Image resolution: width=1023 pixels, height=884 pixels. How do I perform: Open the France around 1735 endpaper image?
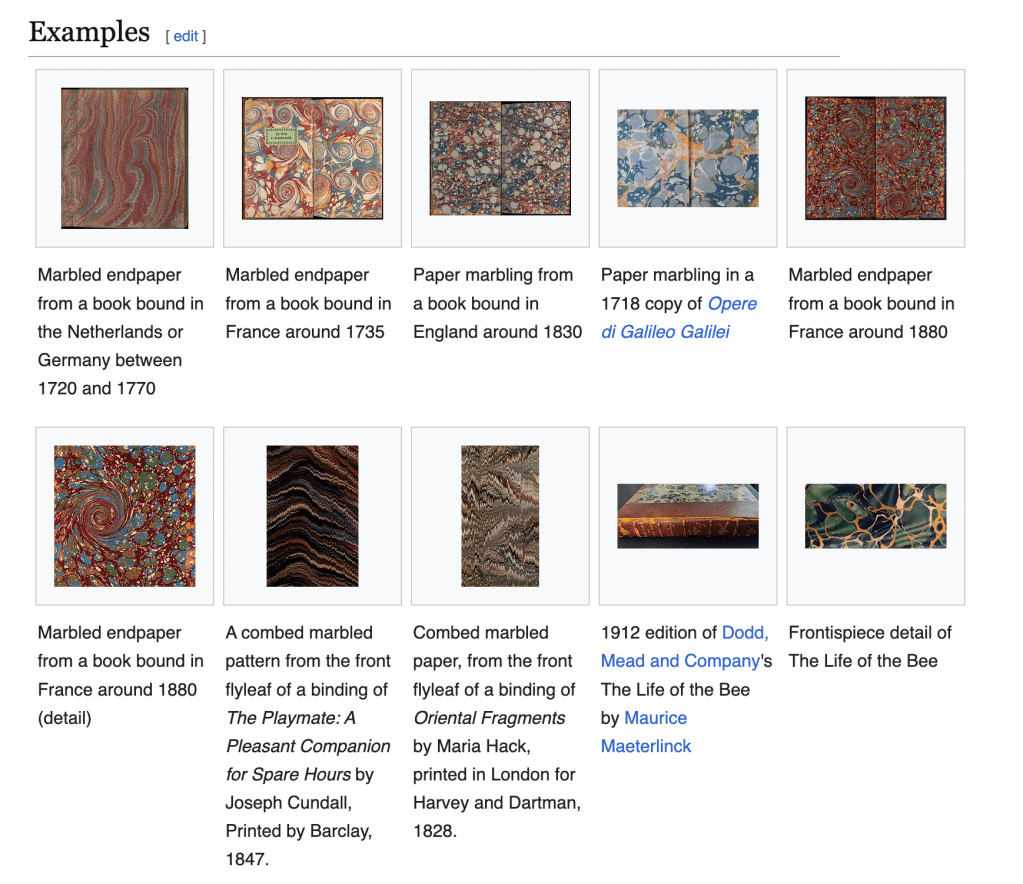312,158
